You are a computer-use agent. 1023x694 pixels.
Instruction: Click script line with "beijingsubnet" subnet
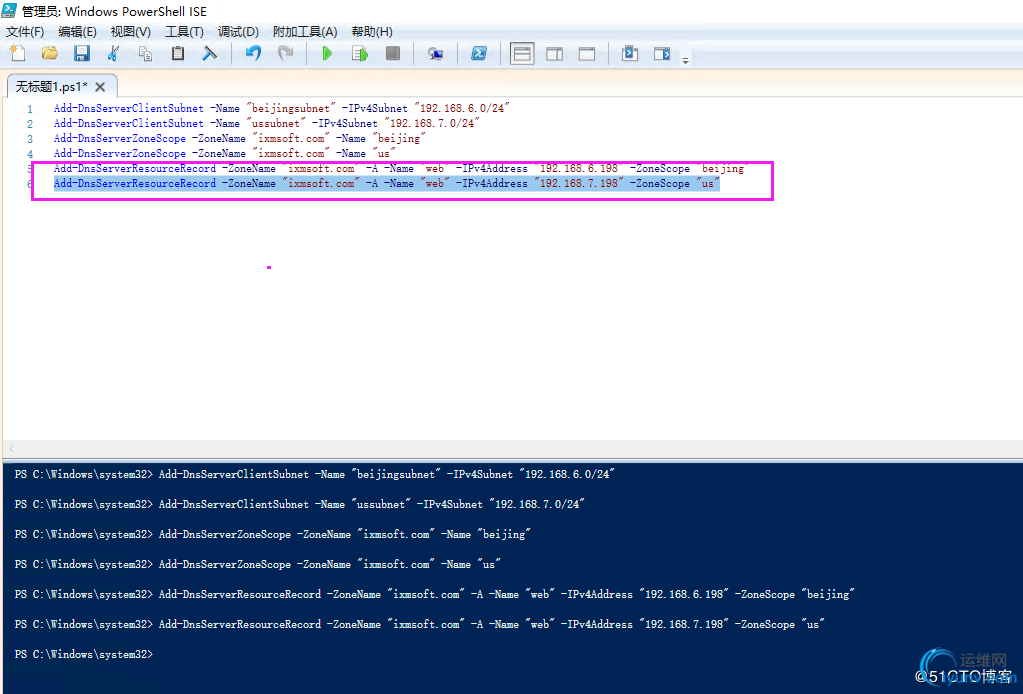click(282, 108)
